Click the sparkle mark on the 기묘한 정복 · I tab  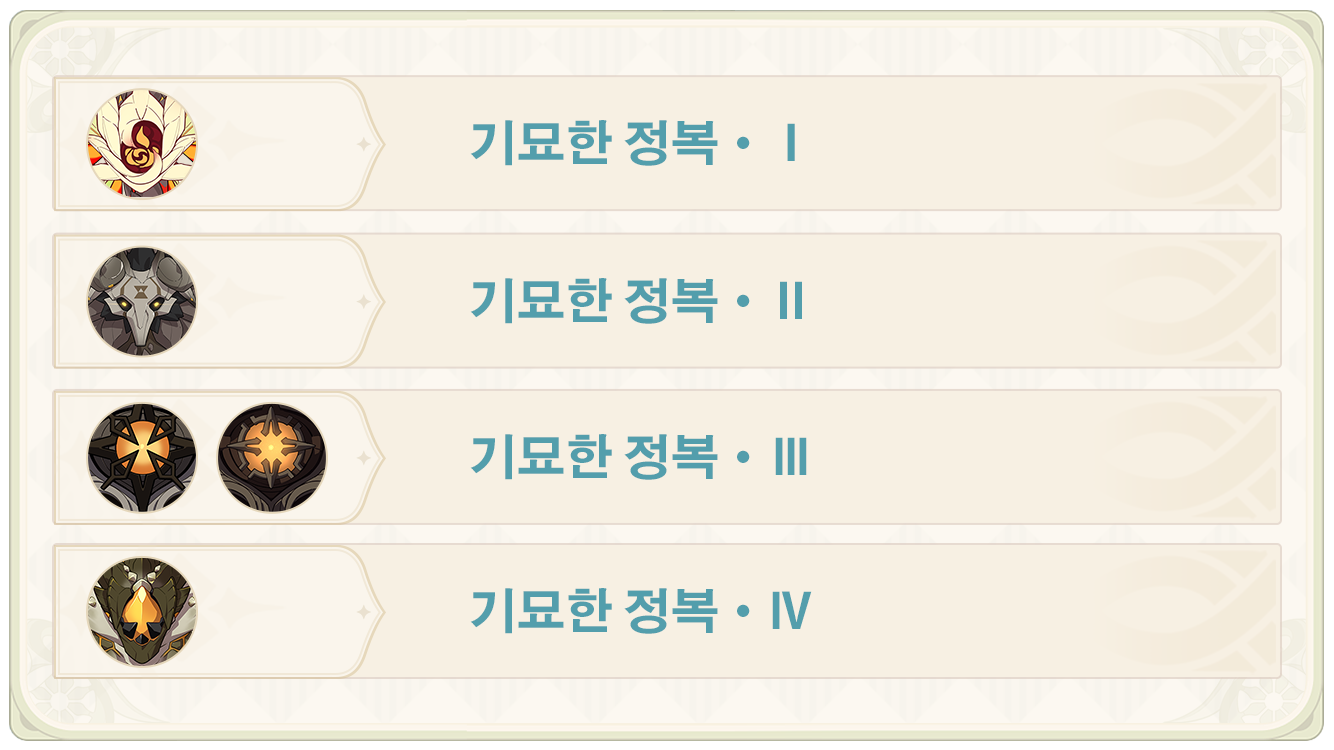point(364,145)
